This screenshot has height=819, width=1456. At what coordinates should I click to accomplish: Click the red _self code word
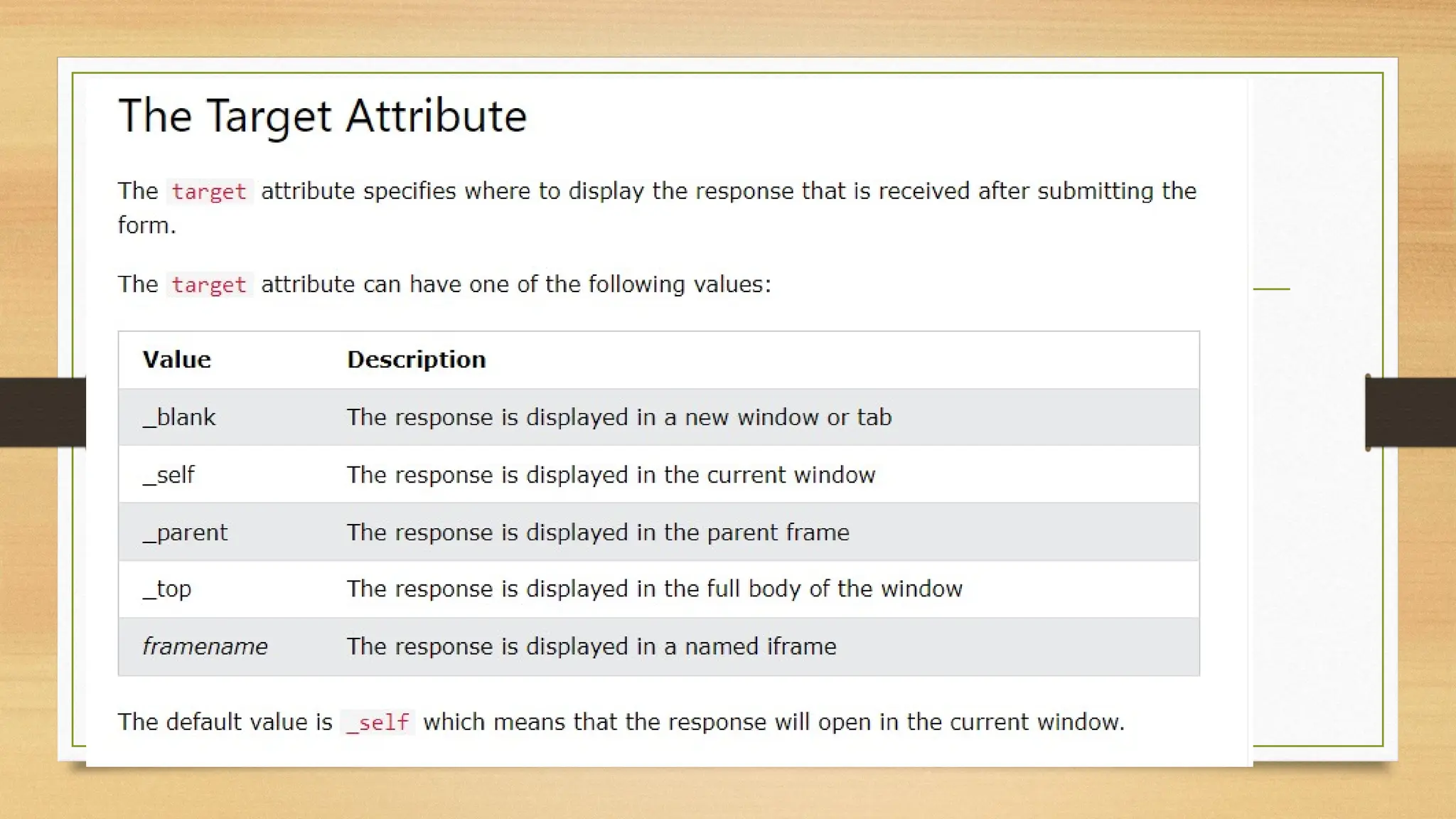coord(377,722)
